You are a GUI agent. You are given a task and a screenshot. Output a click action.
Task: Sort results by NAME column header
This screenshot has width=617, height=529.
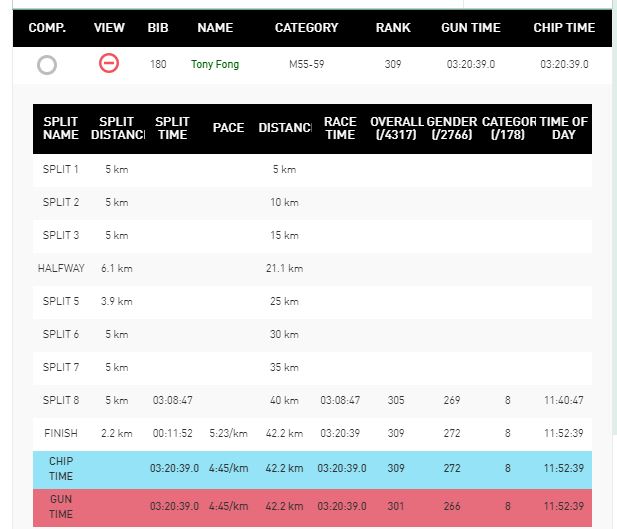[x=215, y=28]
